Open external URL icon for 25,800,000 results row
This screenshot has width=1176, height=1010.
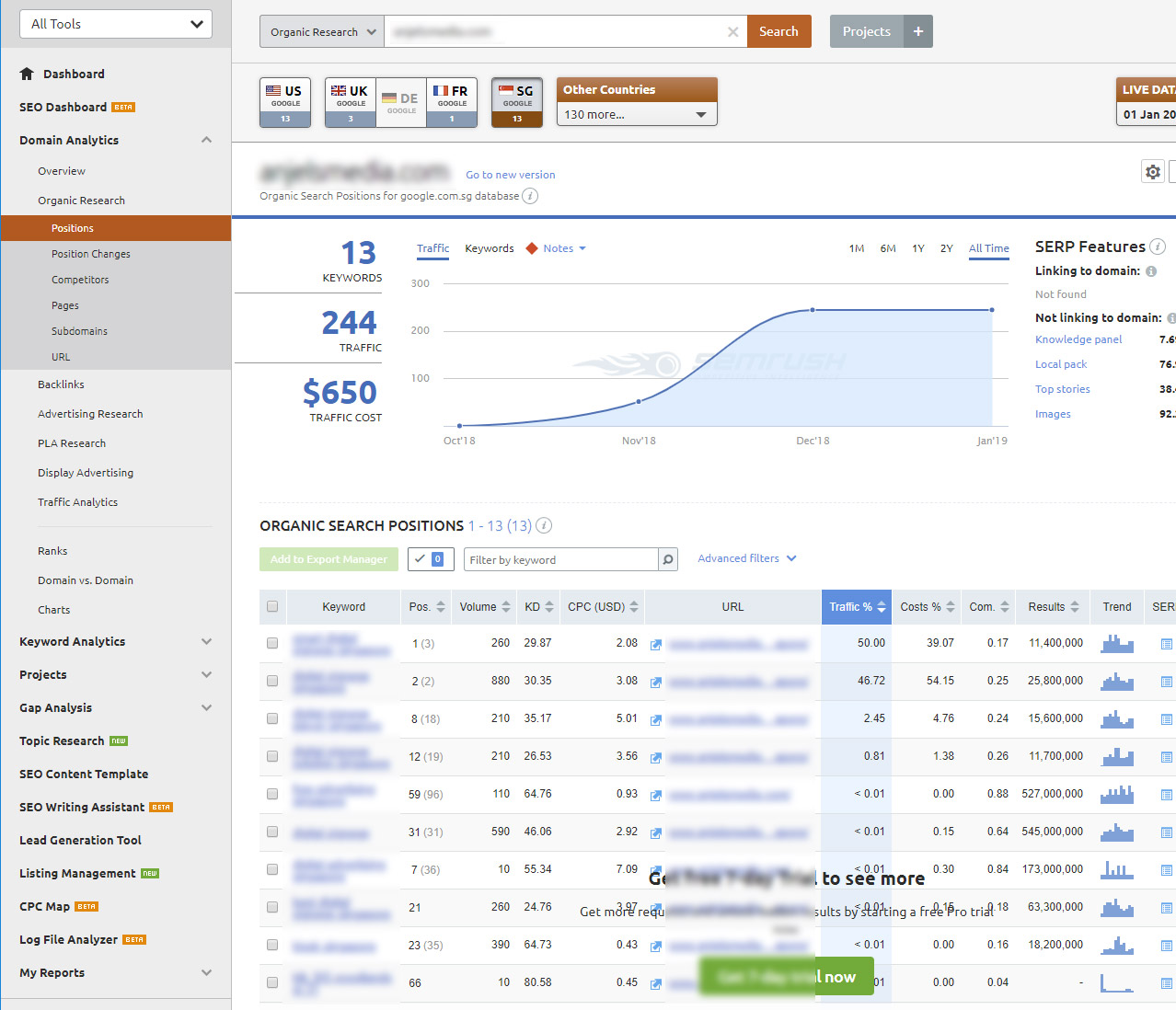656,683
